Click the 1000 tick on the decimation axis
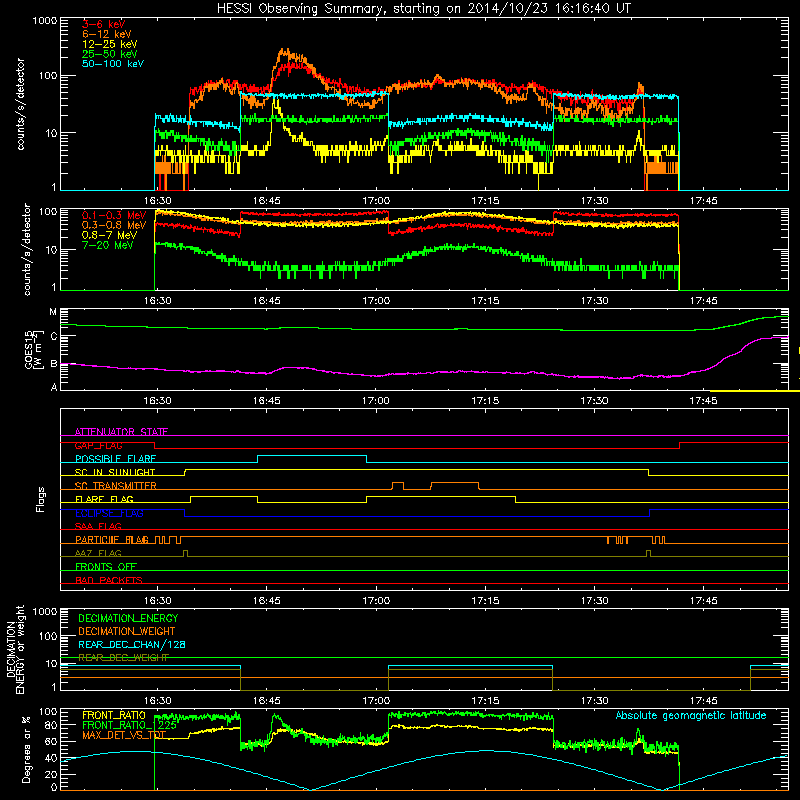The image size is (800, 800). [x=45, y=611]
